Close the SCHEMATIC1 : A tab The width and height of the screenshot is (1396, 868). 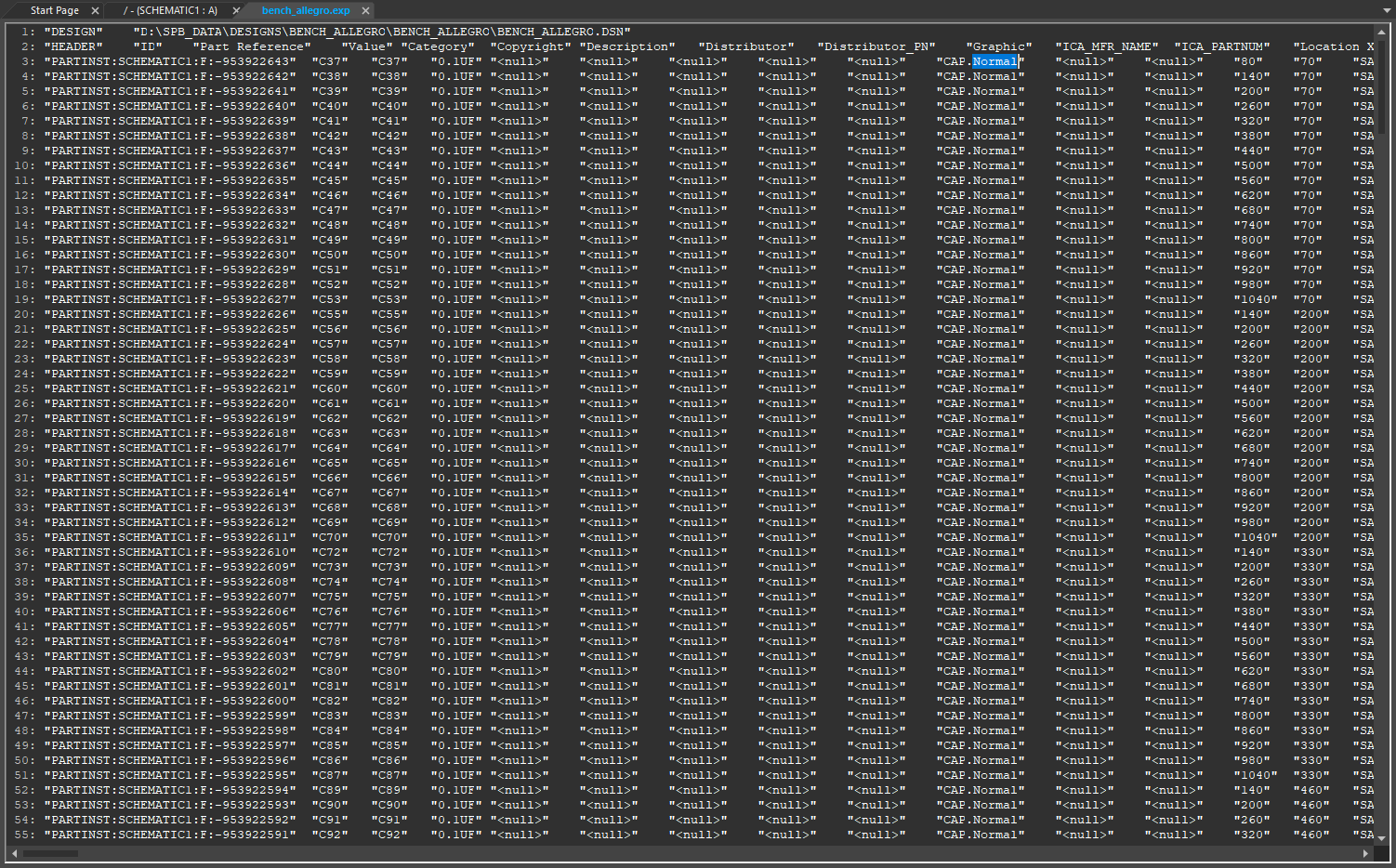click(x=236, y=11)
